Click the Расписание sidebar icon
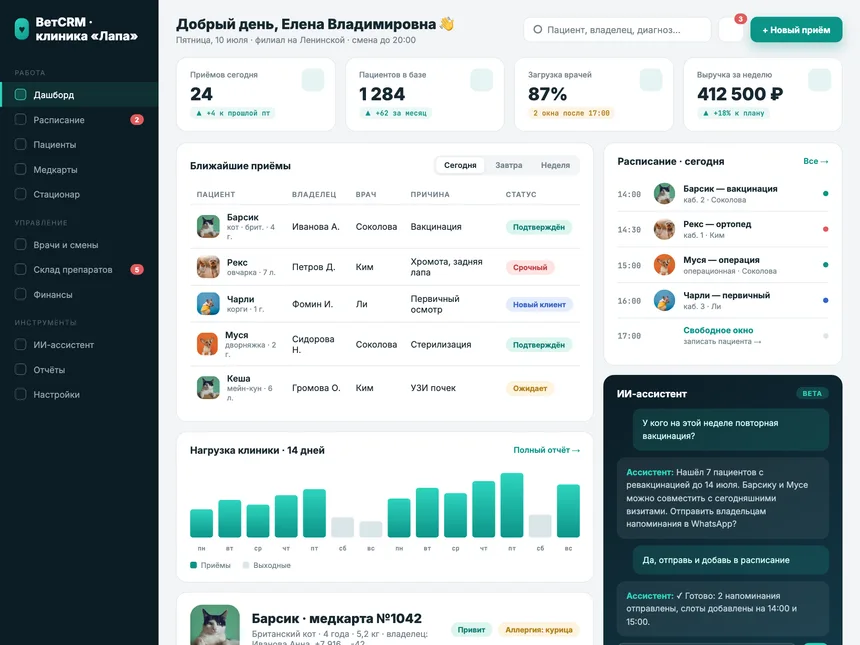The image size is (860, 645). tap(20, 120)
